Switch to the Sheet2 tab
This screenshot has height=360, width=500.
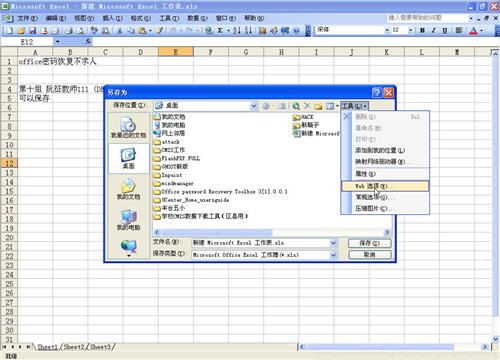click(x=74, y=347)
